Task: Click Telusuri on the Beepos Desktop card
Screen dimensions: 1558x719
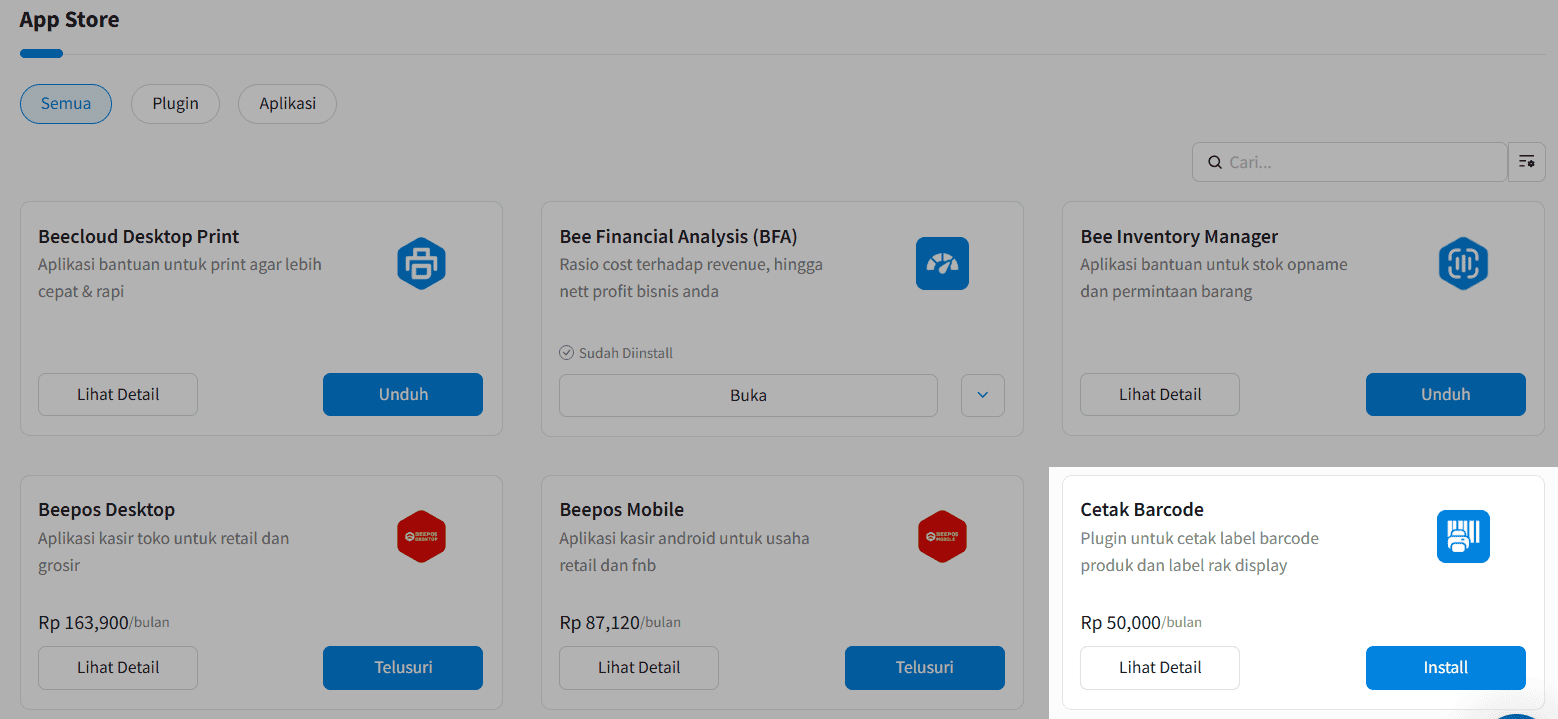Action: (x=402, y=667)
